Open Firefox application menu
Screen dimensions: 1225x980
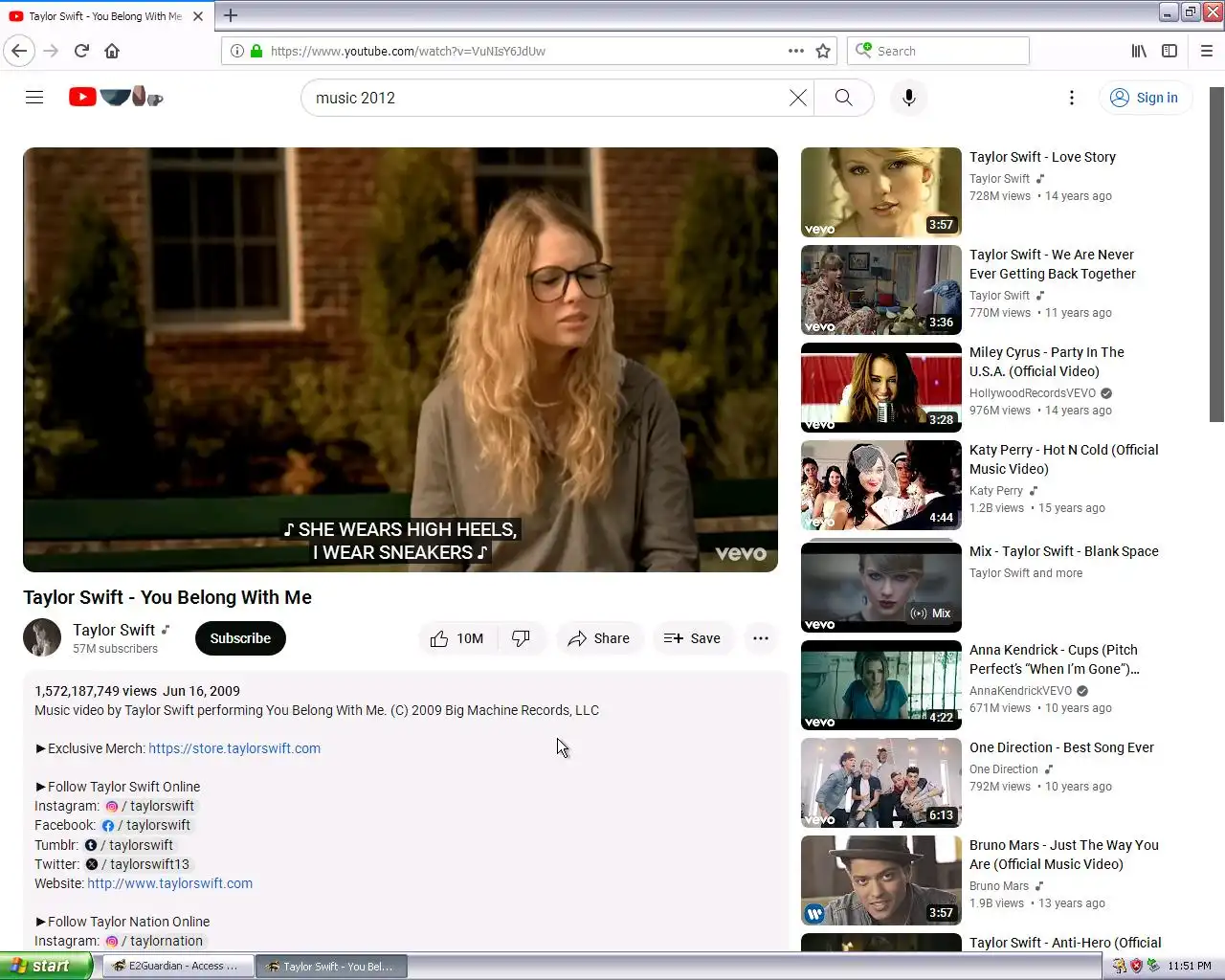click(1207, 51)
